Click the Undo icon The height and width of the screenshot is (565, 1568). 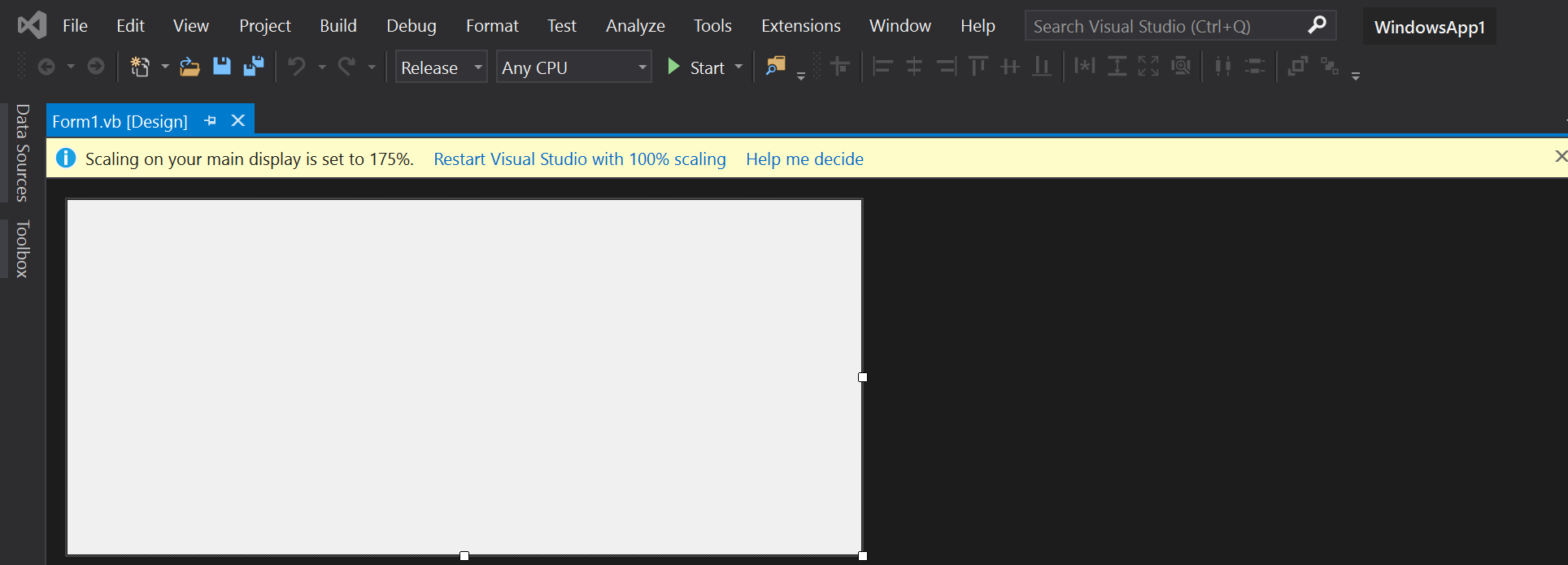pos(297,67)
